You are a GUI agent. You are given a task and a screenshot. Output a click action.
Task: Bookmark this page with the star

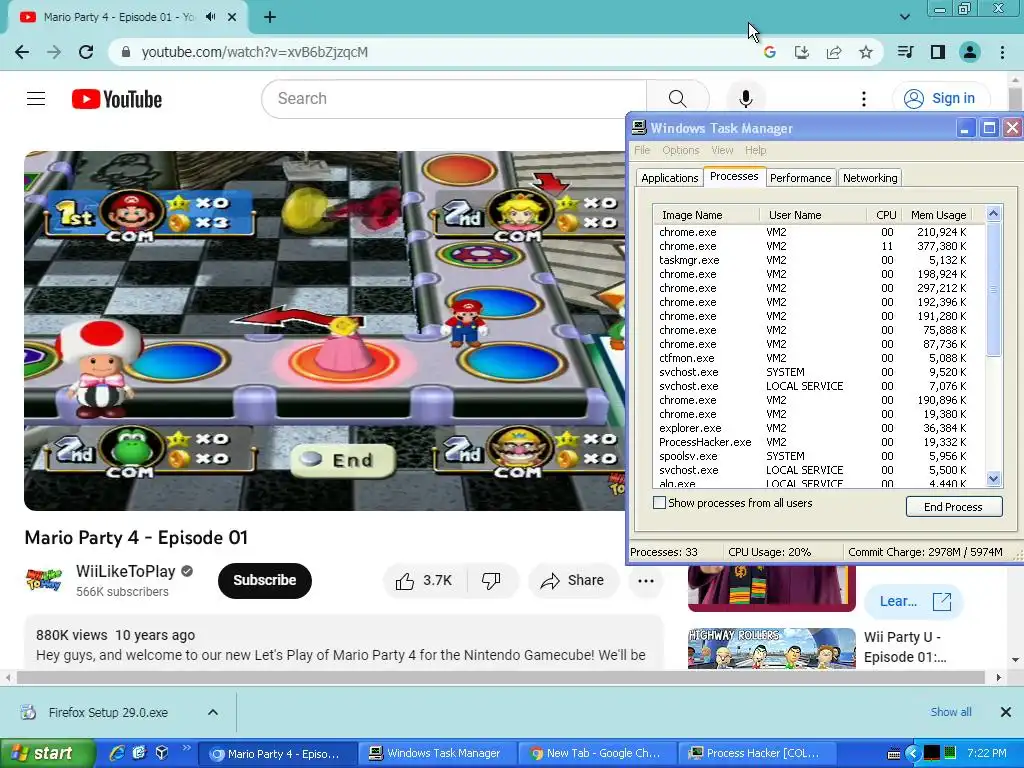(x=866, y=52)
